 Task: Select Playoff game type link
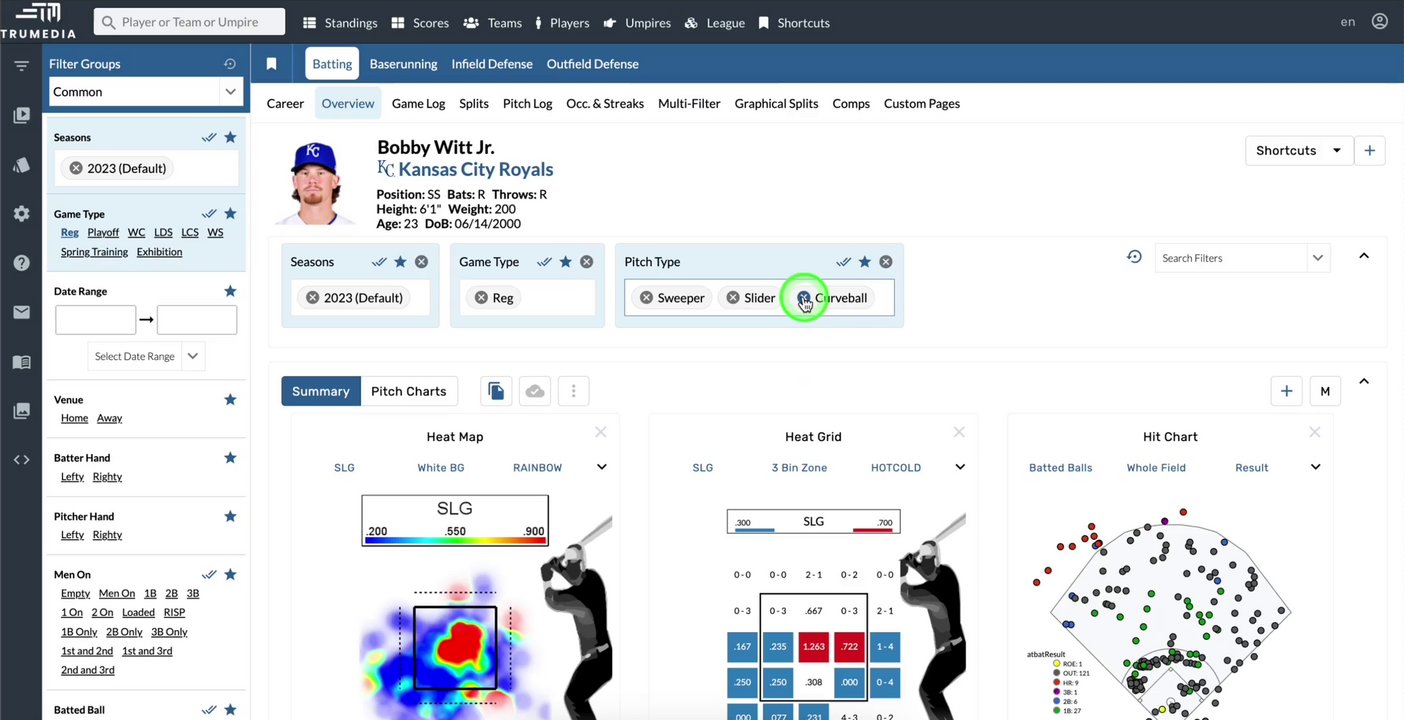103,232
